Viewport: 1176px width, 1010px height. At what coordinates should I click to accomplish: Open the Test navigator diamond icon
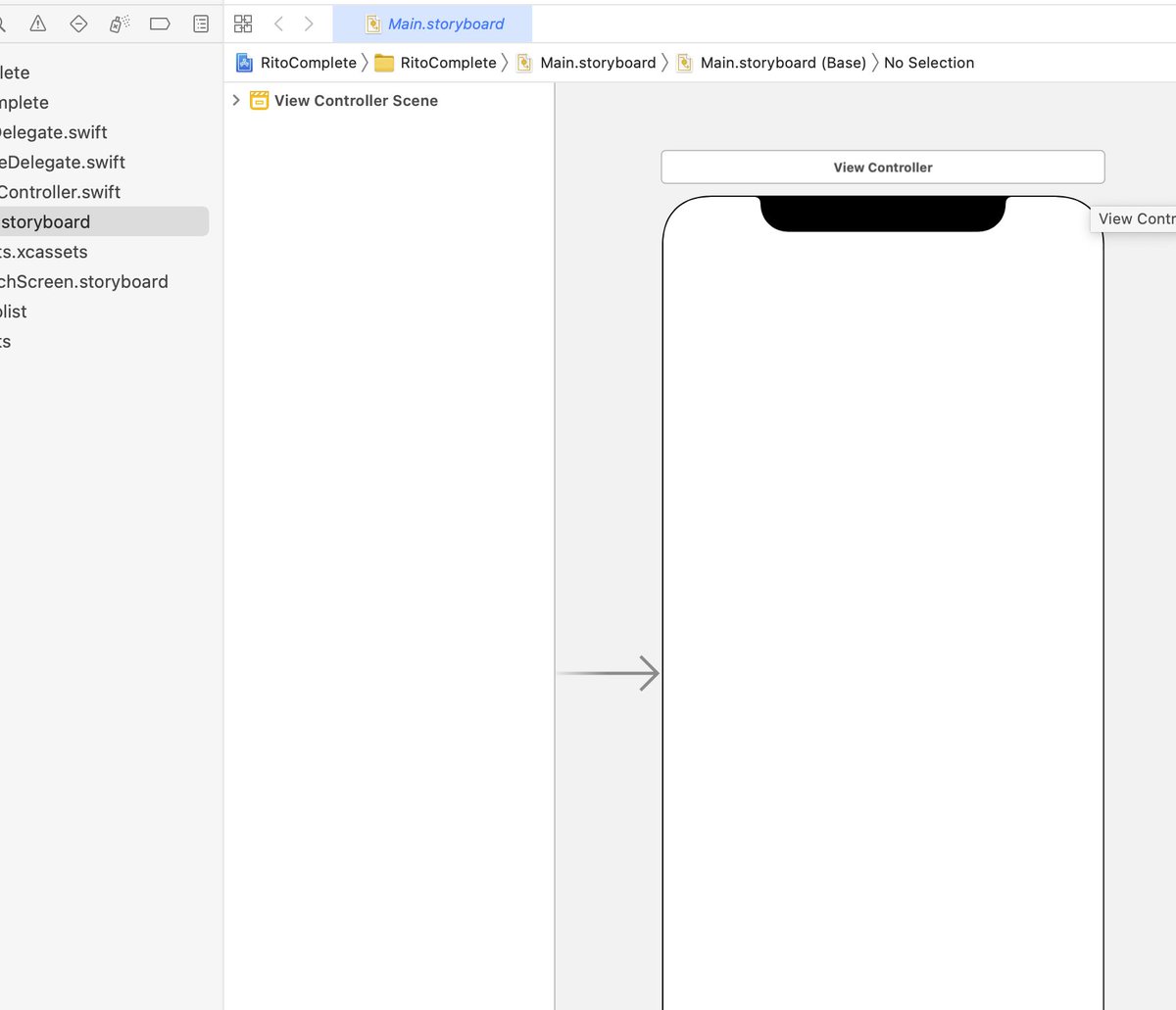pos(78,24)
